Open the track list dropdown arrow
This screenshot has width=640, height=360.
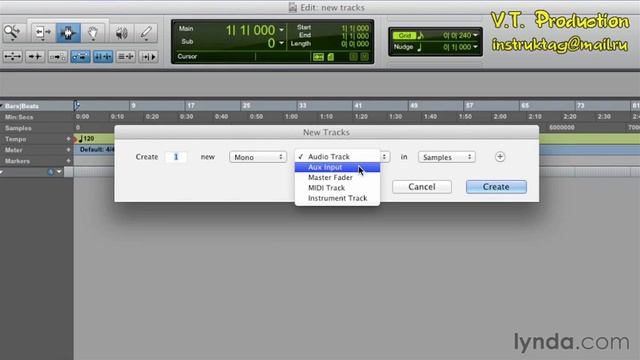point(60,172)
